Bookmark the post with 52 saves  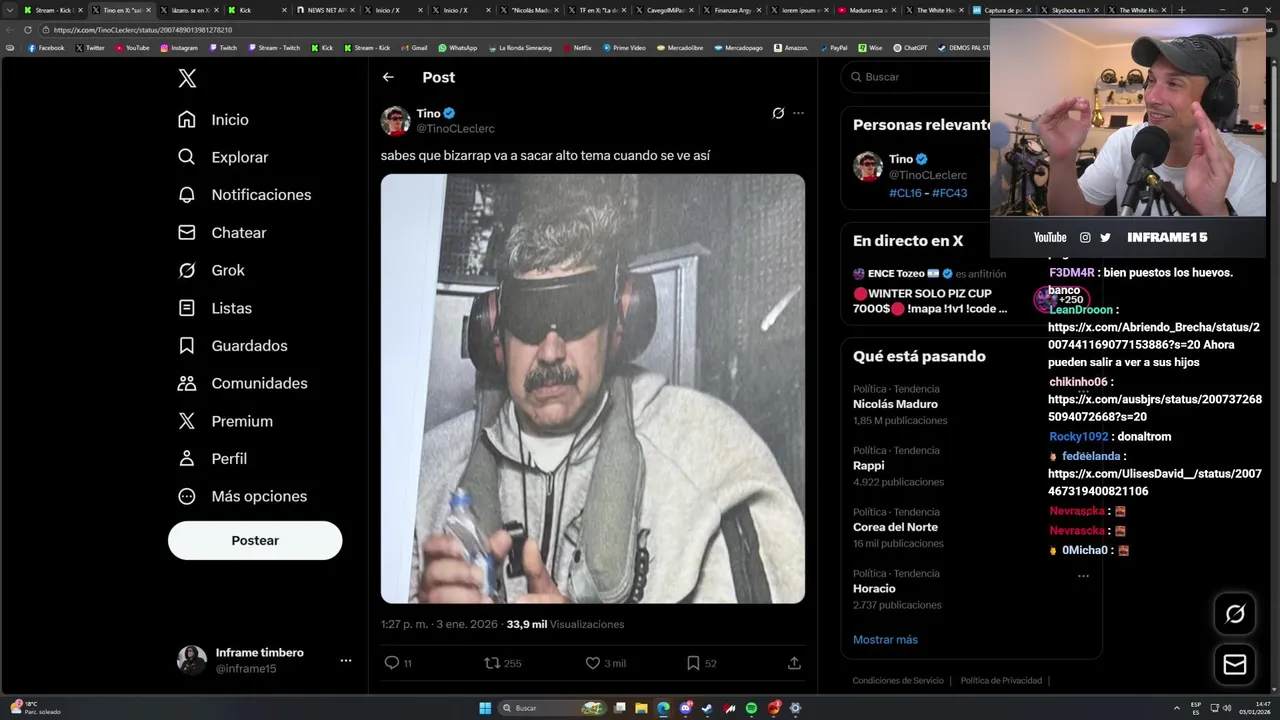[x=702, y=663]
